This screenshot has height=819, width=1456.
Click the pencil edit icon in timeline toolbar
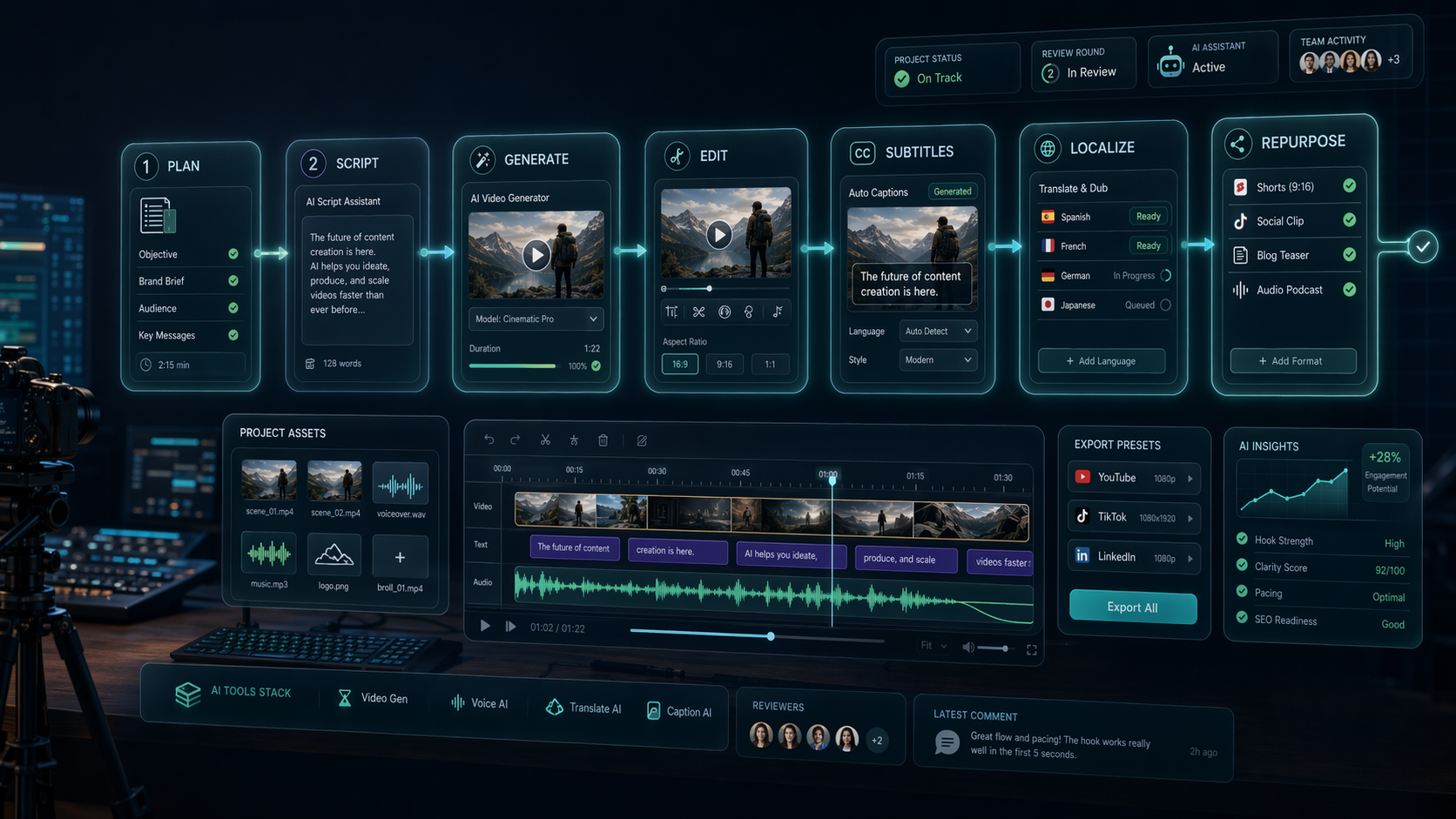click(642, 441)
